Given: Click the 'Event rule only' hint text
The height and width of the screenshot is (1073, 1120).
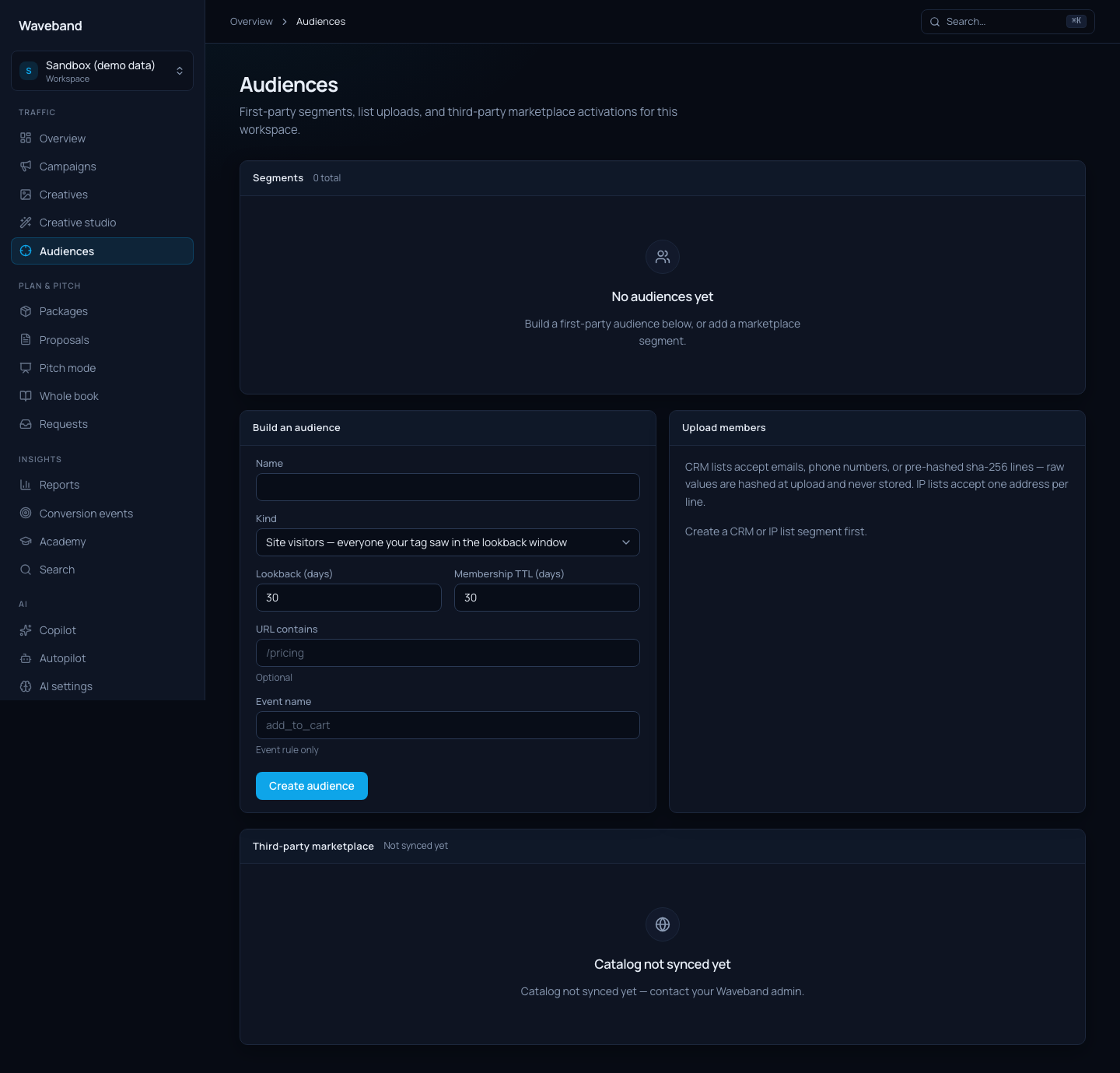Looking at the screenshot, I should click(x=287, y=750).
